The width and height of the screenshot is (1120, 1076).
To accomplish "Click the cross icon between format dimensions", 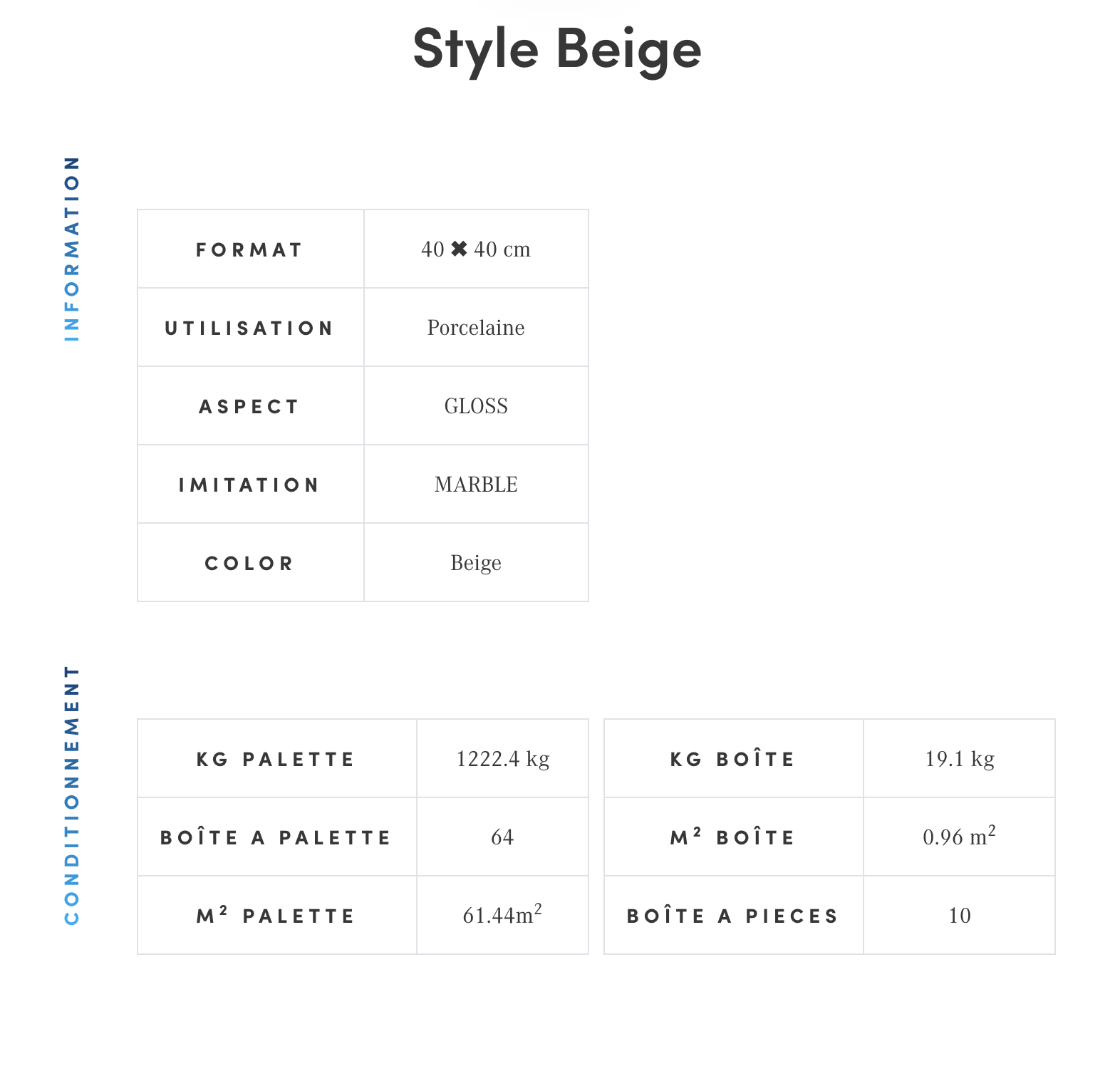I will pos(460,249).
